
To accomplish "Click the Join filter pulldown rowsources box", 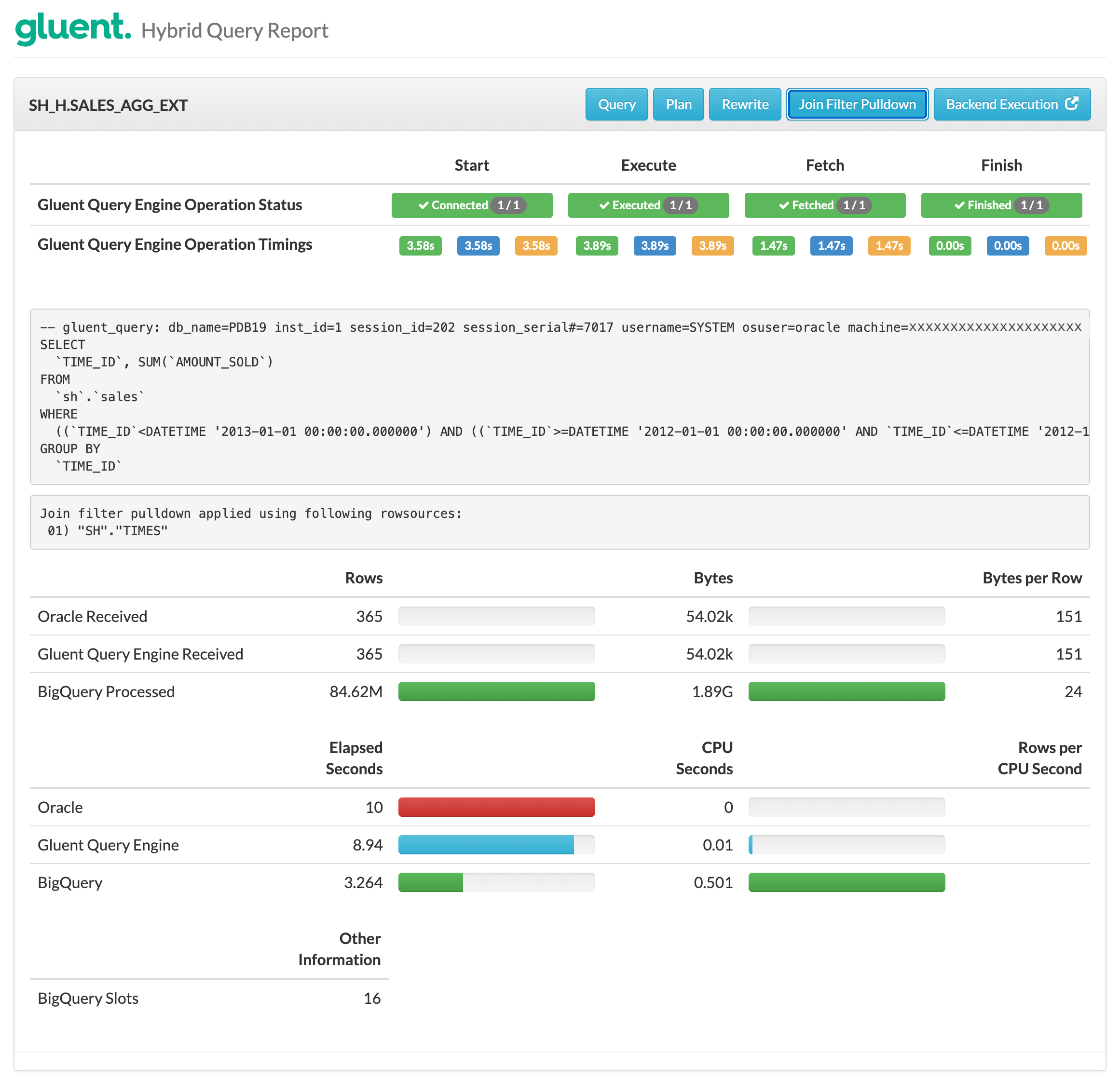I will pyautogui.click(x=560, y=522).
